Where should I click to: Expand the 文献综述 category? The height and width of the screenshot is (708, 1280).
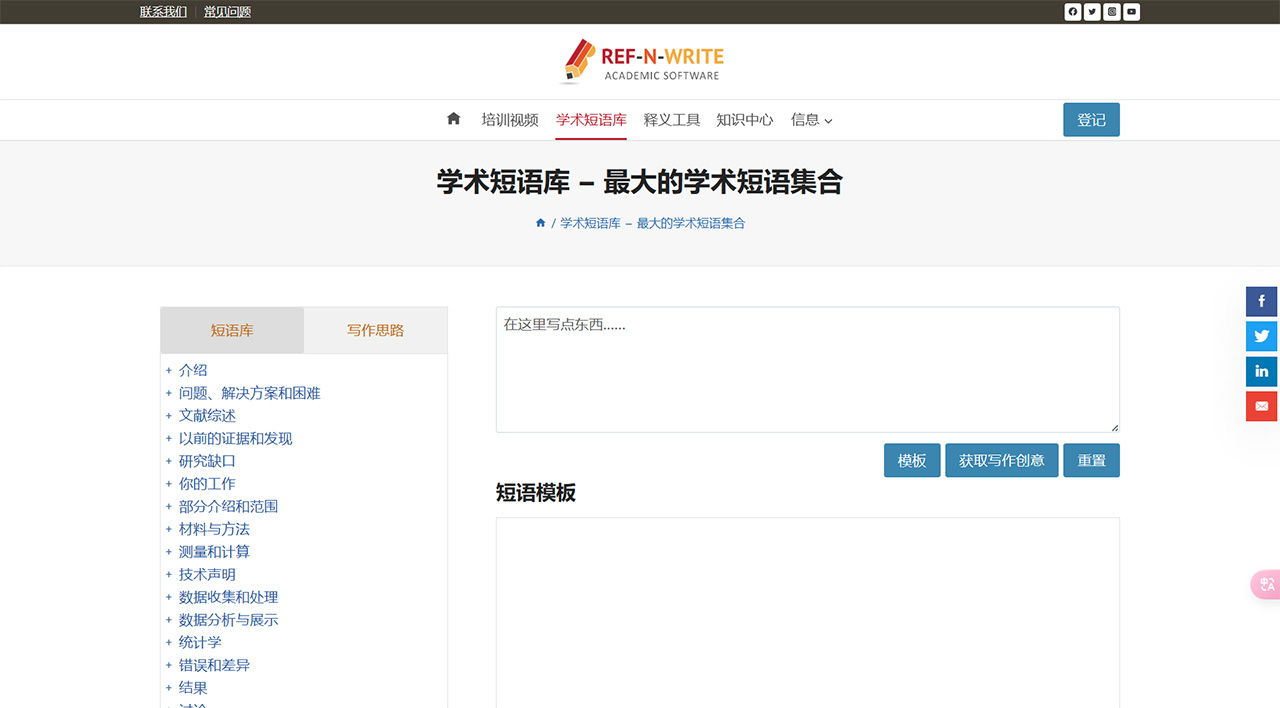(x=207, y=415)
